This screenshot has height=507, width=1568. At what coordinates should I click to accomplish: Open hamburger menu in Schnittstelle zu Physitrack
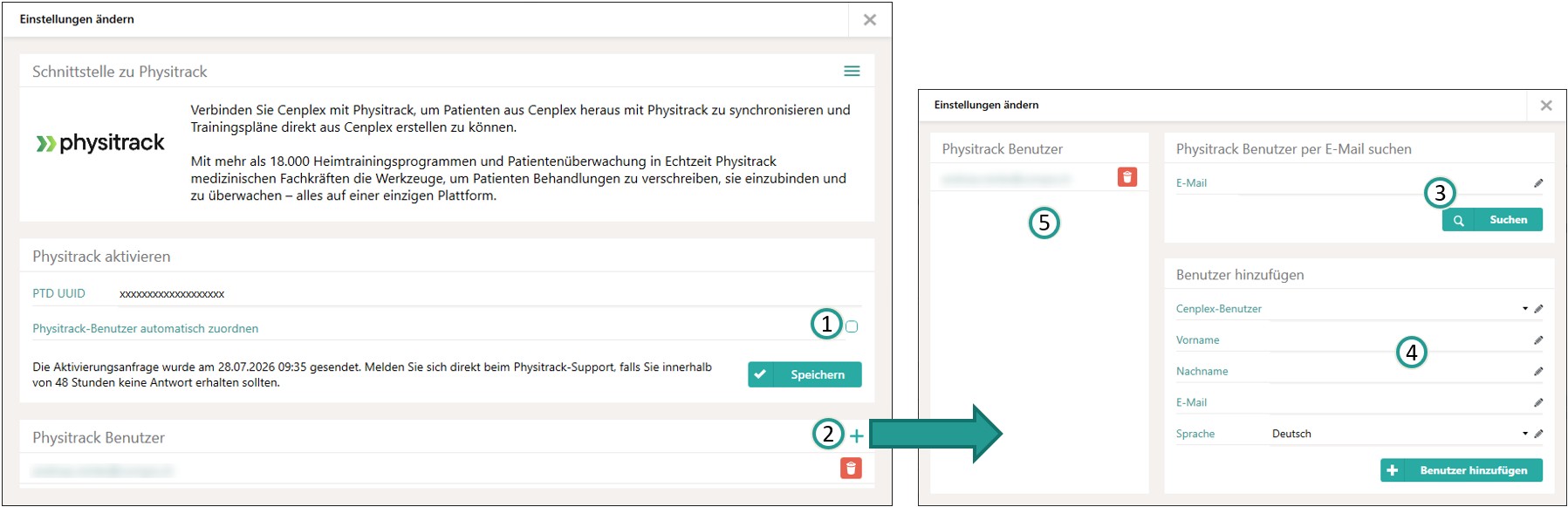pyautogui.click(x=852, y=72)
